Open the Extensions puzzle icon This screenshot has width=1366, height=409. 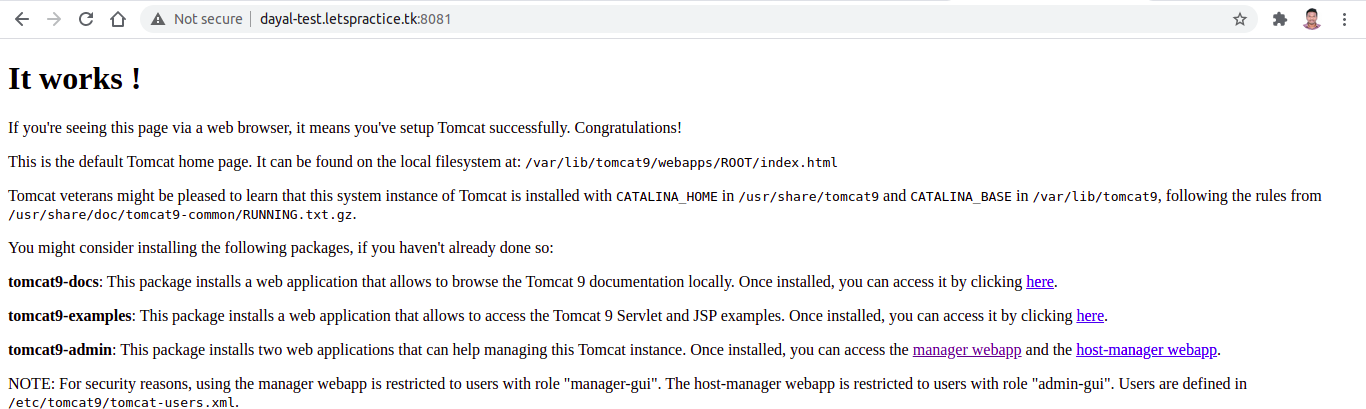tap(1279, 19)
